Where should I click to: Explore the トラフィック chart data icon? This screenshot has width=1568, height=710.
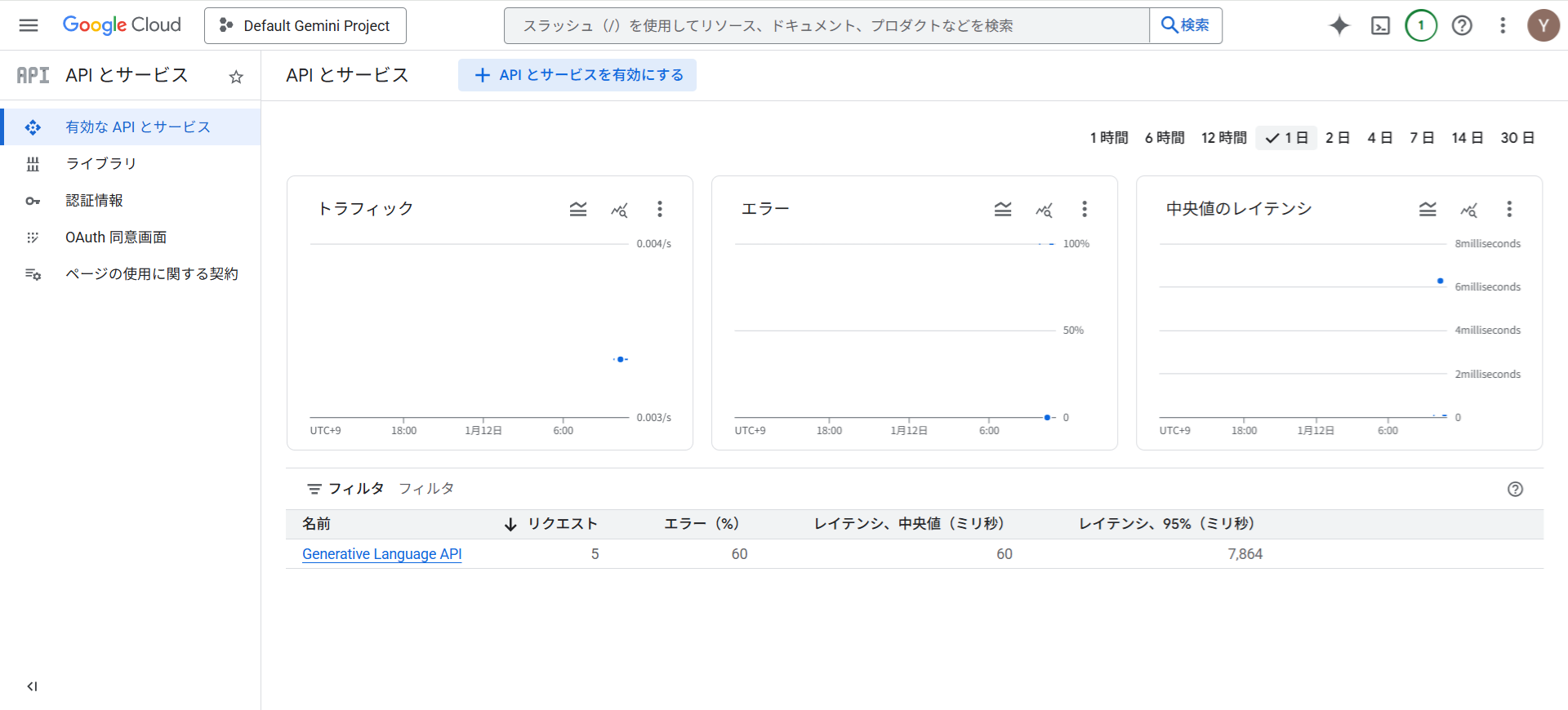tap(619, 210)
